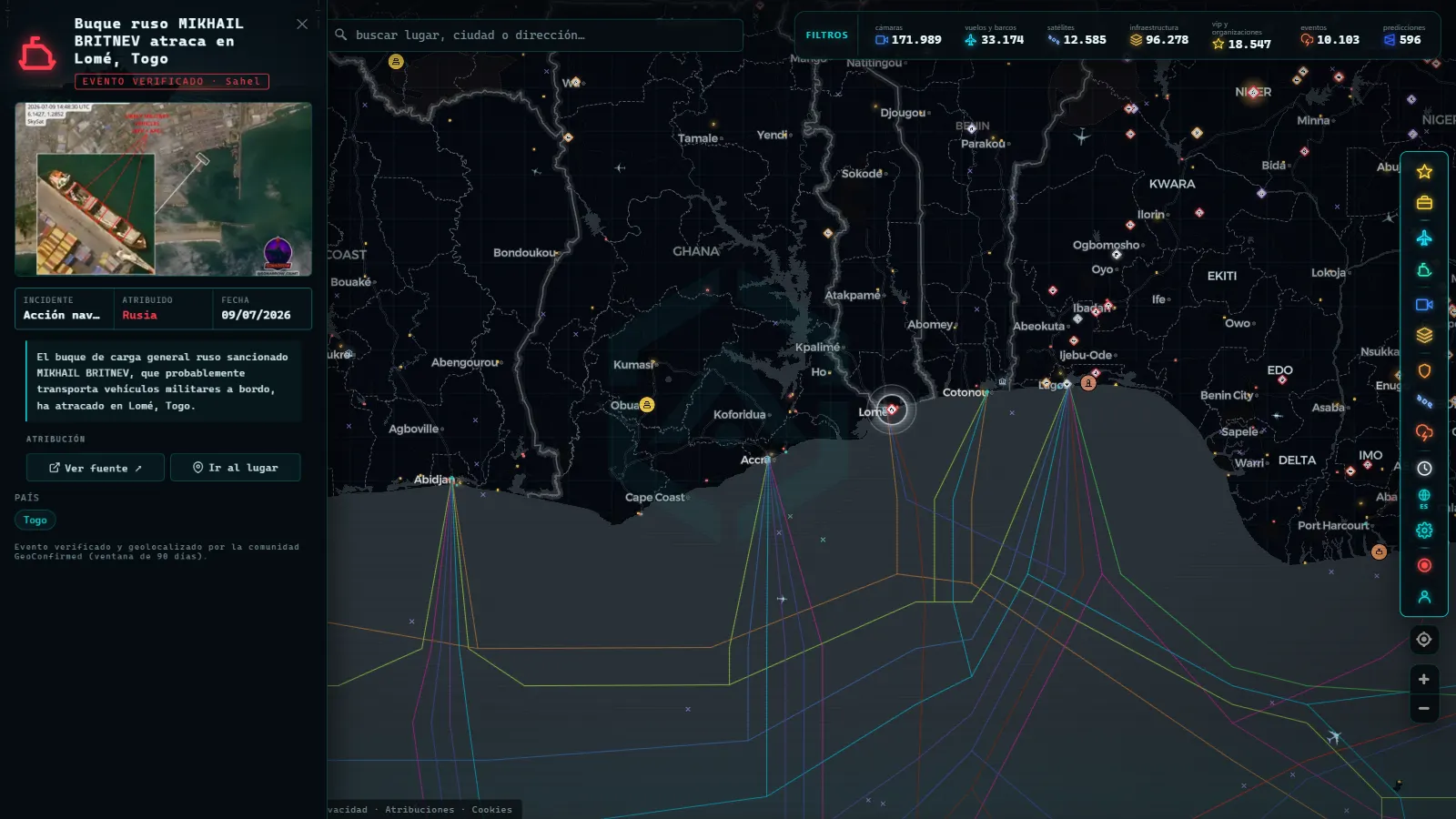
Task: Change language with the globe ES icon
Action: (x=1424, y=499)
